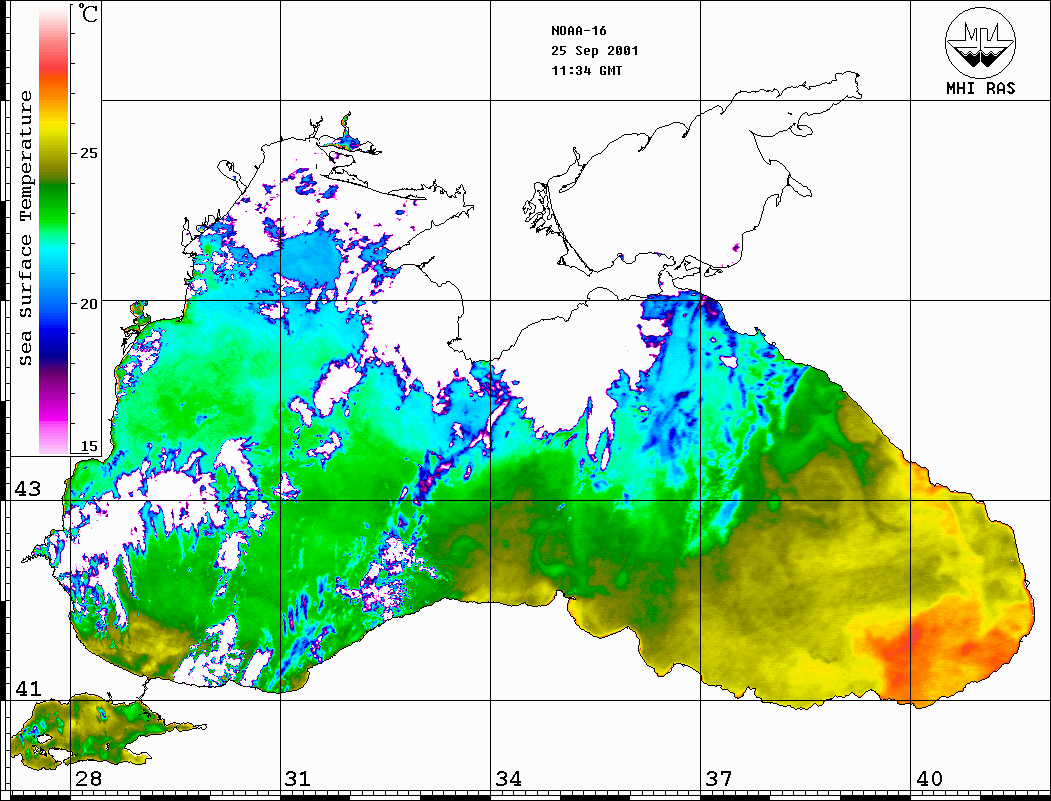
Task: Click the °C unit label
Action: point(88,13)
